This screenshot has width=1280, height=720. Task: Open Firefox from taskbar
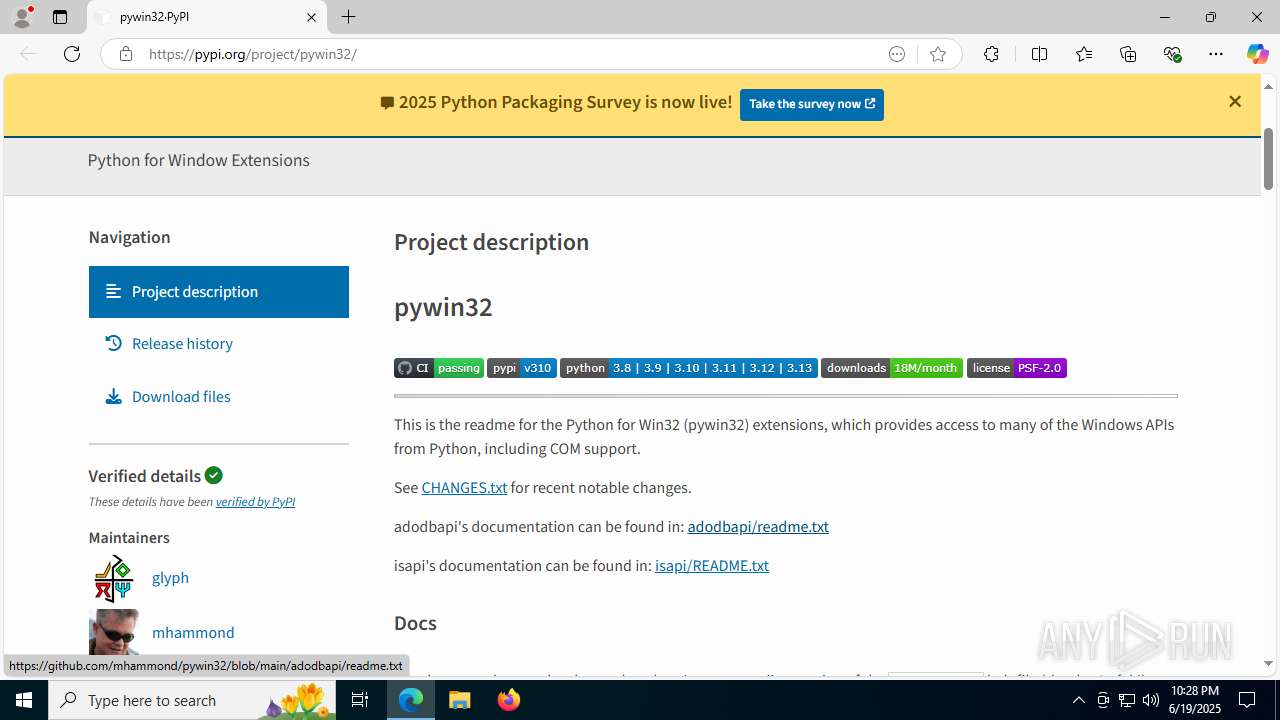509,700
